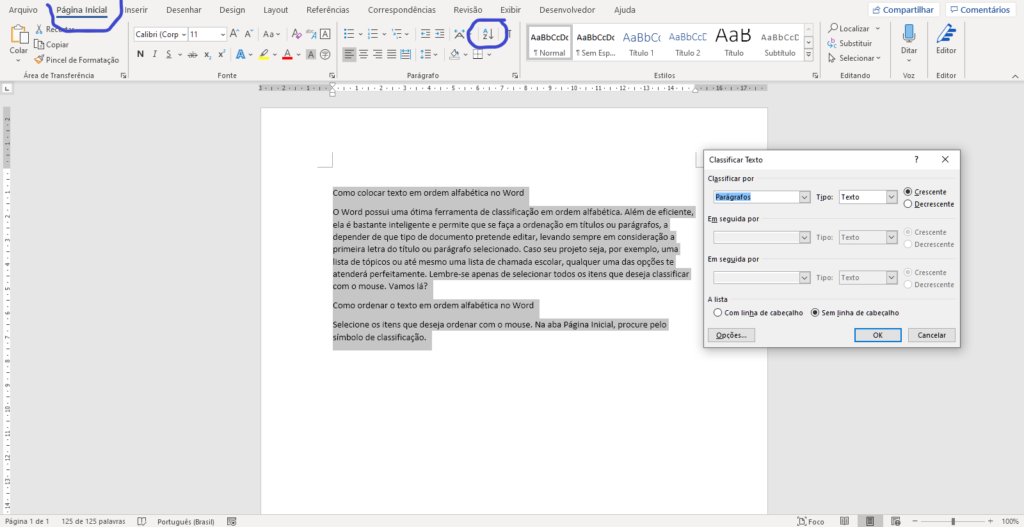
Task: Click the yellow text highlight color
Action: coord(263,54)
